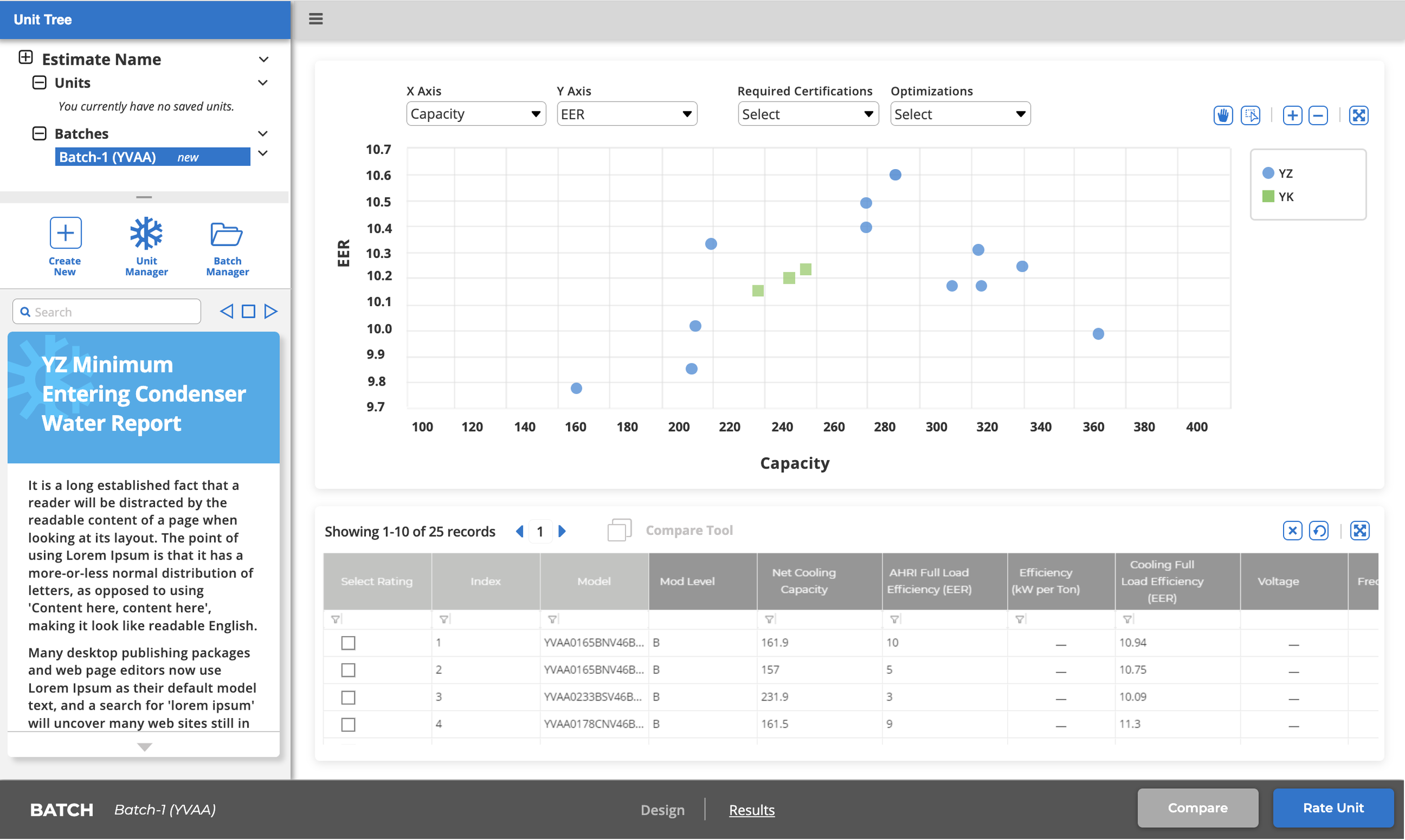Filter the Cooling Full Load Efficiency column
This screenshot has height=840, width=1405.
[1127, 620]
